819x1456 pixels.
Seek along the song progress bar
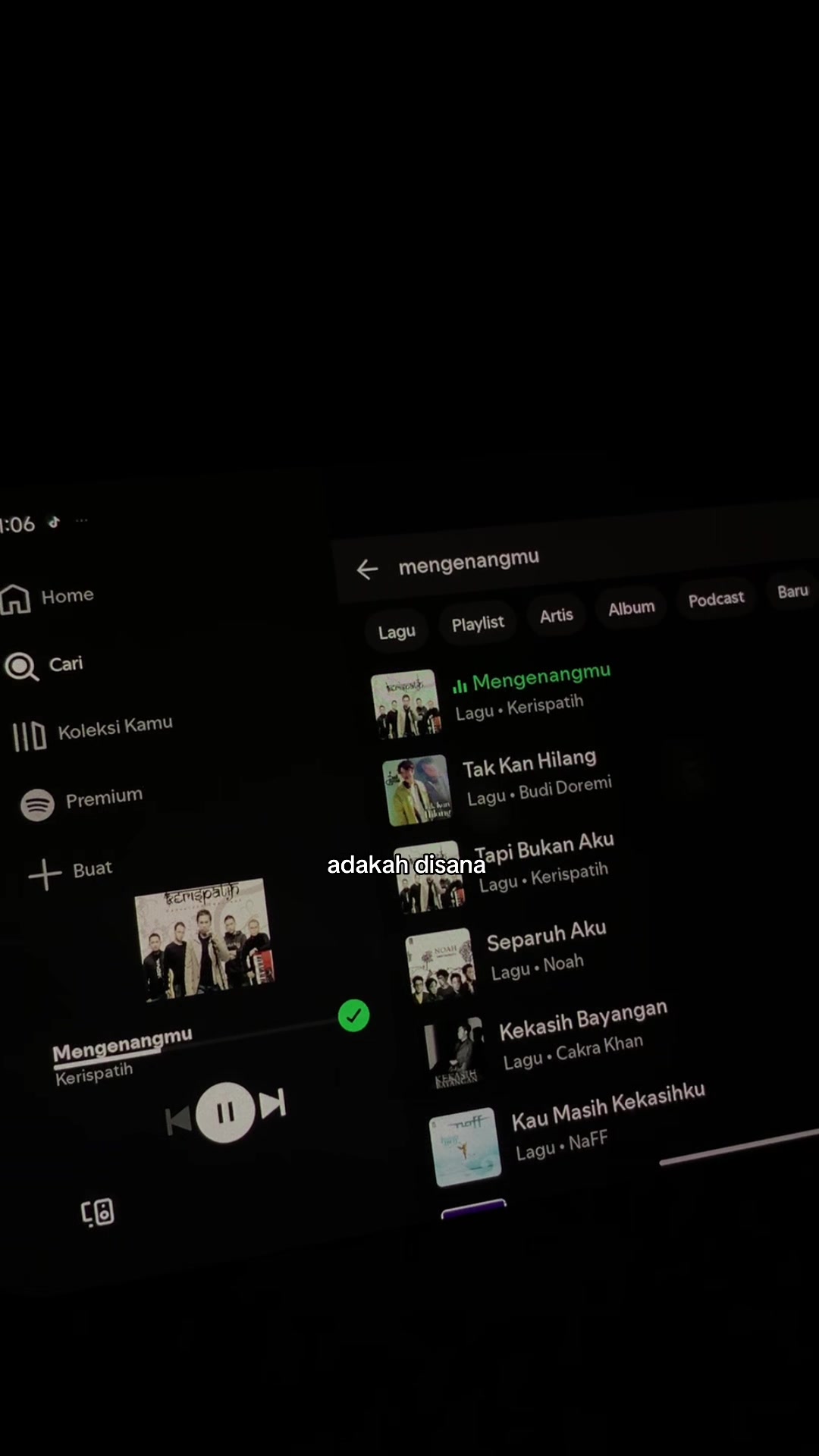point(197,1042)
